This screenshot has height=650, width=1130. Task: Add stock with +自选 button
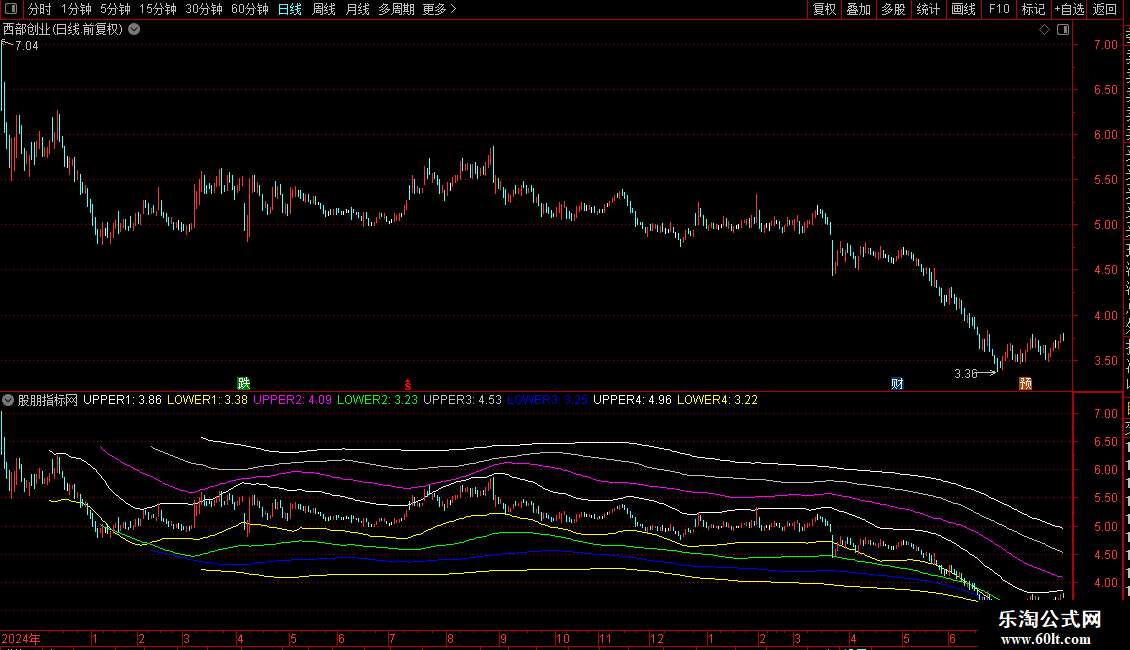click(1069, 9)
